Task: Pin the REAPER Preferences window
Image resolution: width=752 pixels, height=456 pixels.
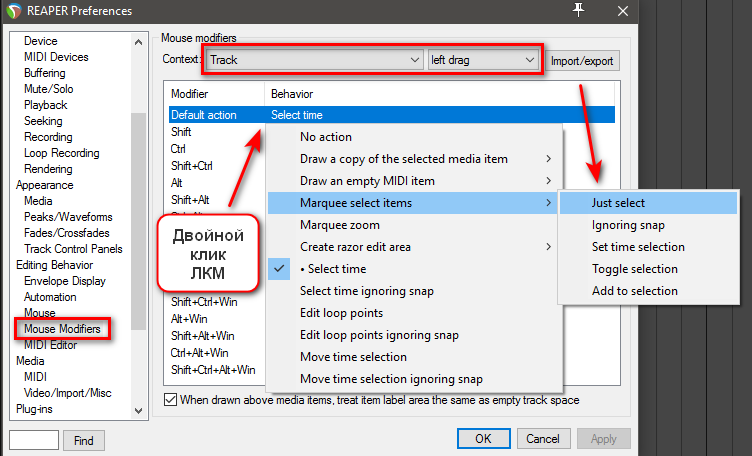Action: pos(579,10)
